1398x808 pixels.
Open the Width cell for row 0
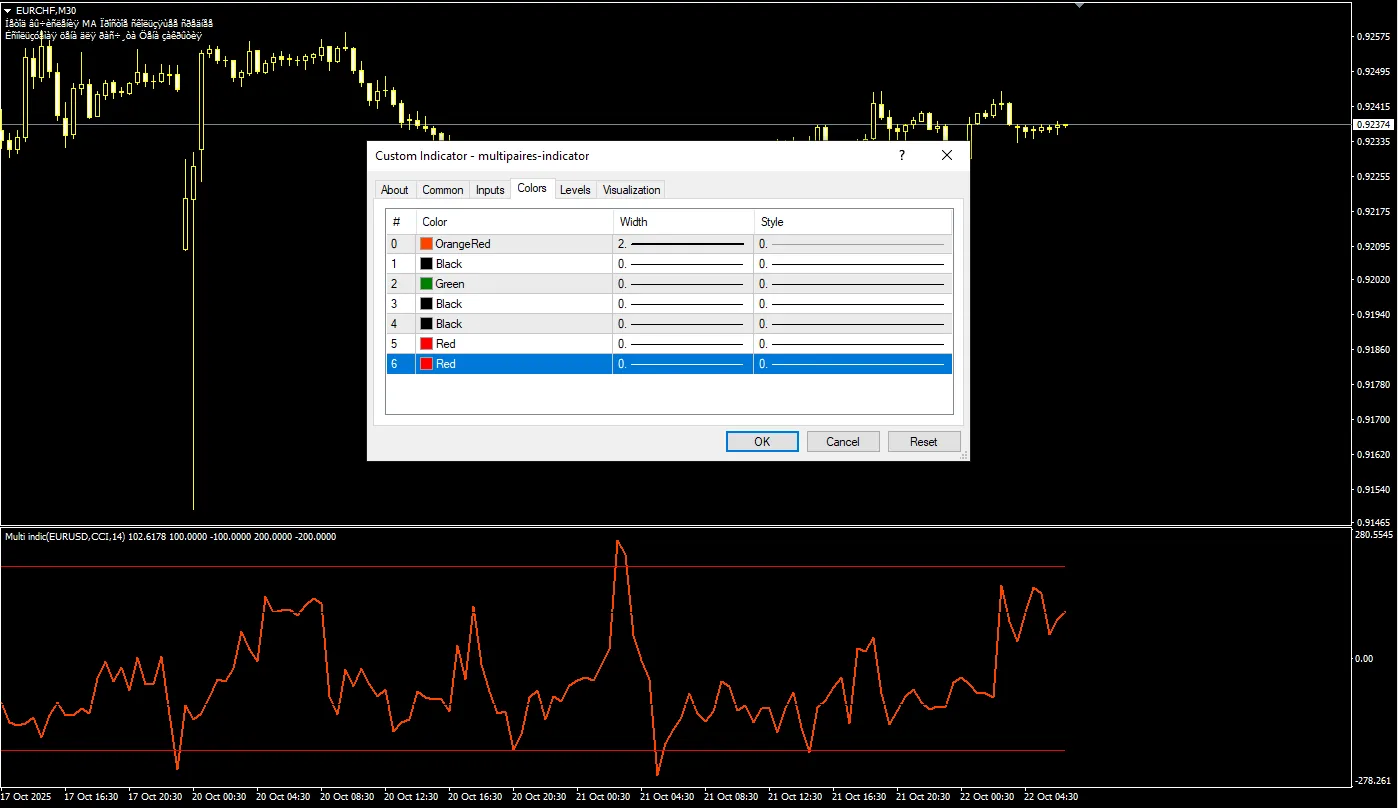point(683,244)
